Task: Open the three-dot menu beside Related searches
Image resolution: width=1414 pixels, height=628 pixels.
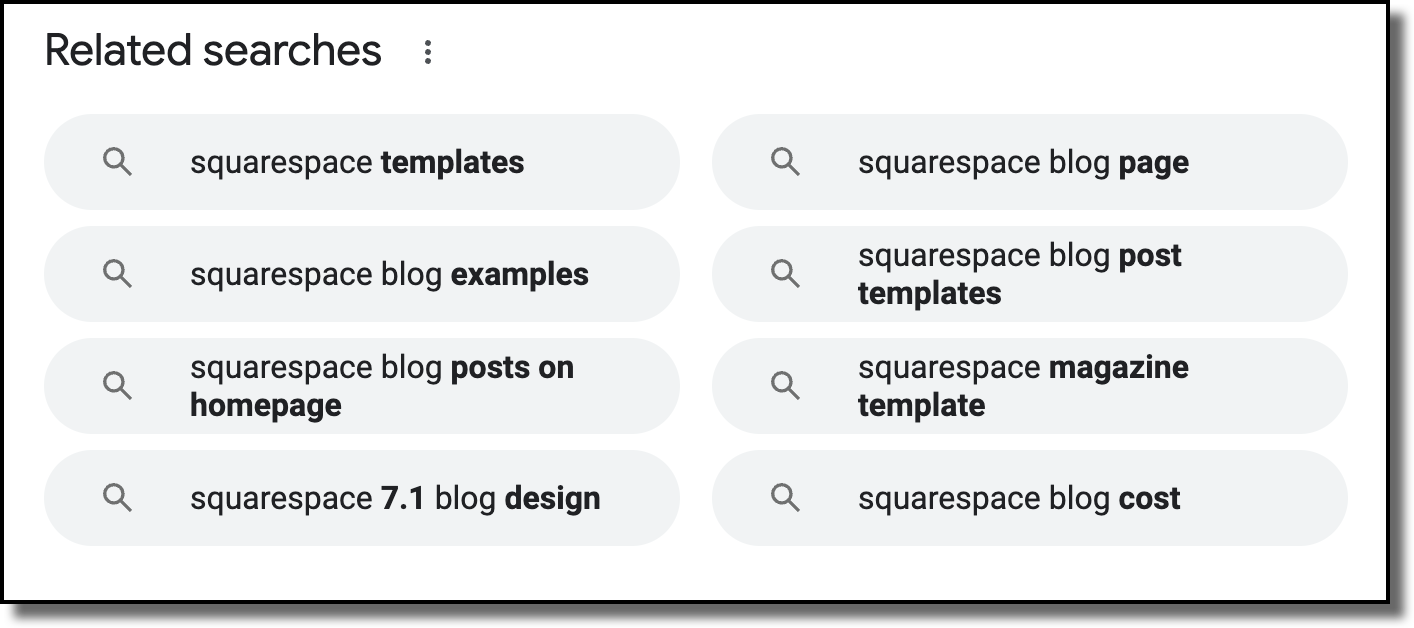Action: coord(428,52)
